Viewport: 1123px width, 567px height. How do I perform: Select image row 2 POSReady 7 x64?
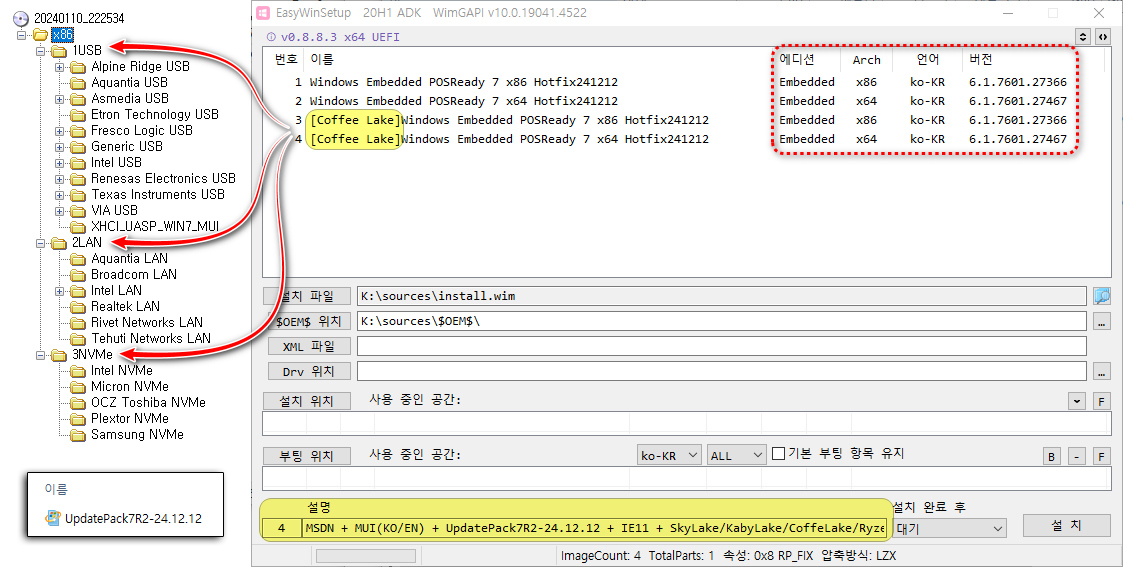pyautogui.click(x=463, y=101)
